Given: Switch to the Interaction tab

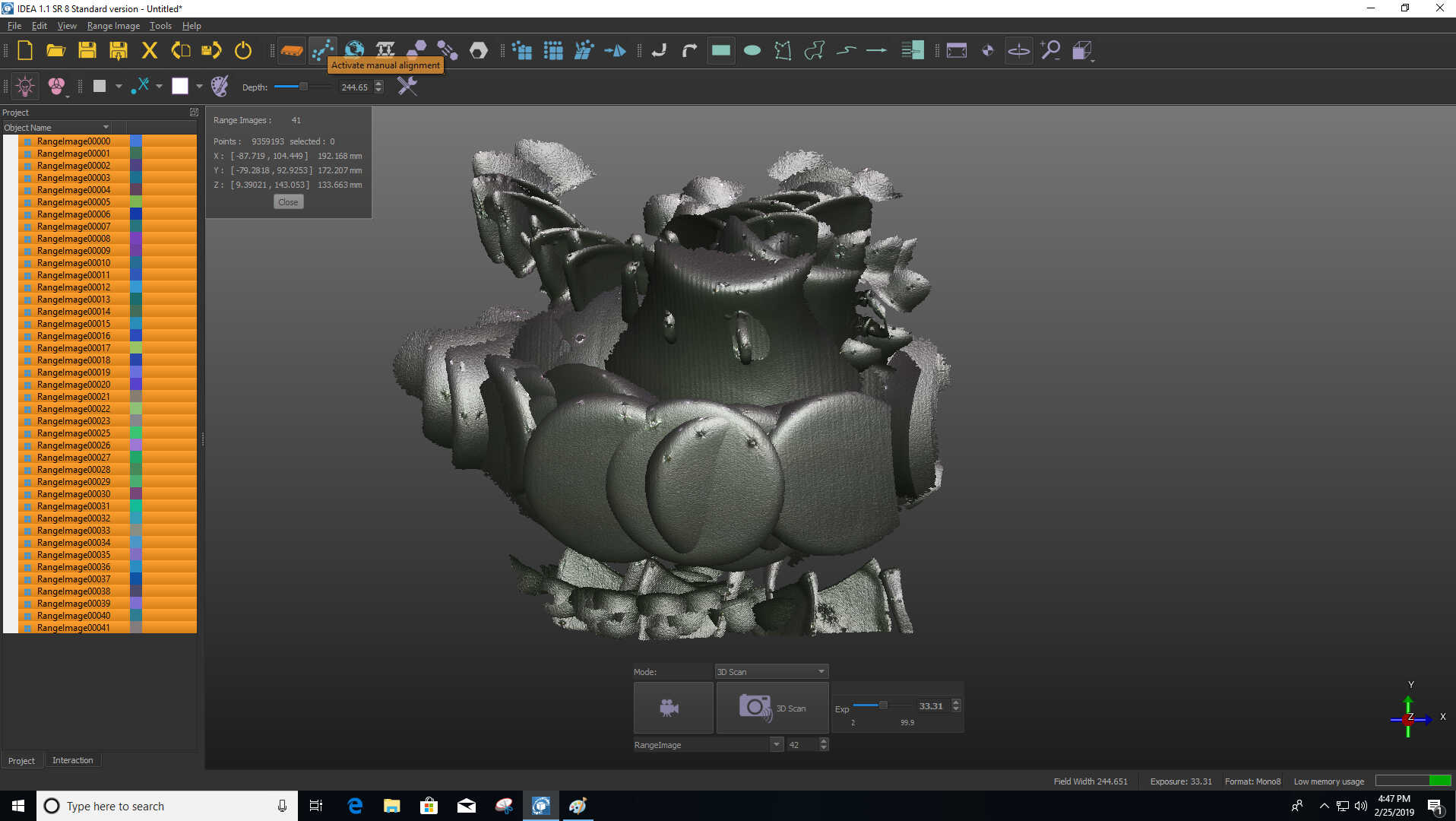Looking at the screenshot, I should 72,760.
